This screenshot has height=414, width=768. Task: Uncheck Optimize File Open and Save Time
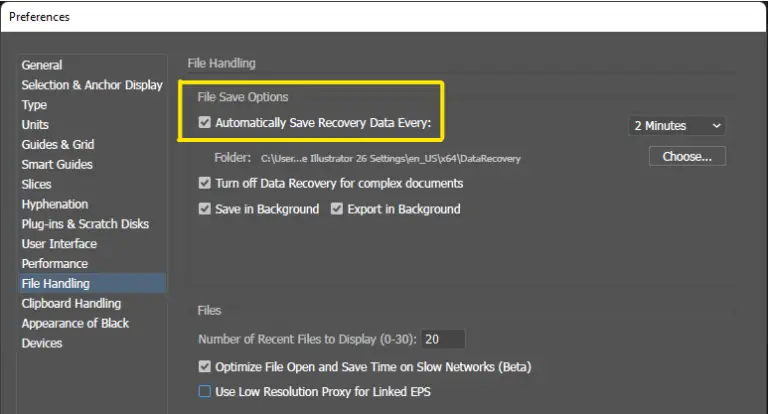pos(206,367)
